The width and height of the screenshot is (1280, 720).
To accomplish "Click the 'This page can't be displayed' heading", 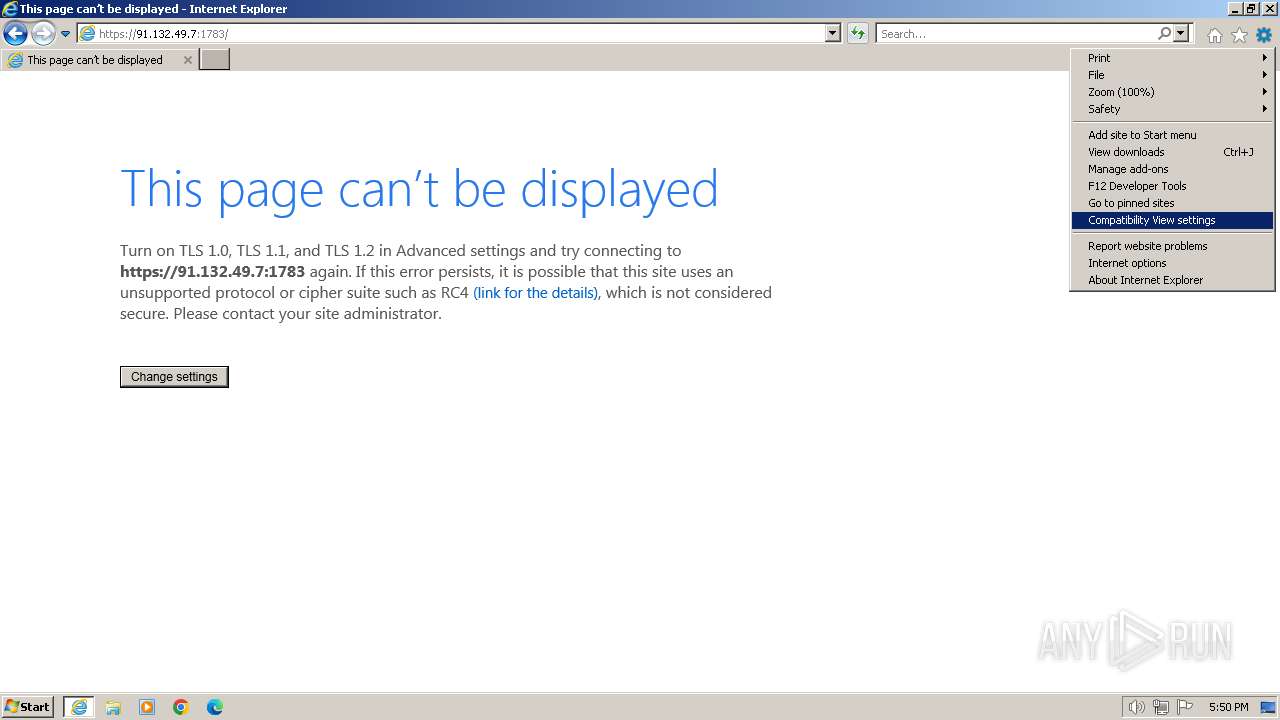I will pyautogui.click(x=419, y=188).
